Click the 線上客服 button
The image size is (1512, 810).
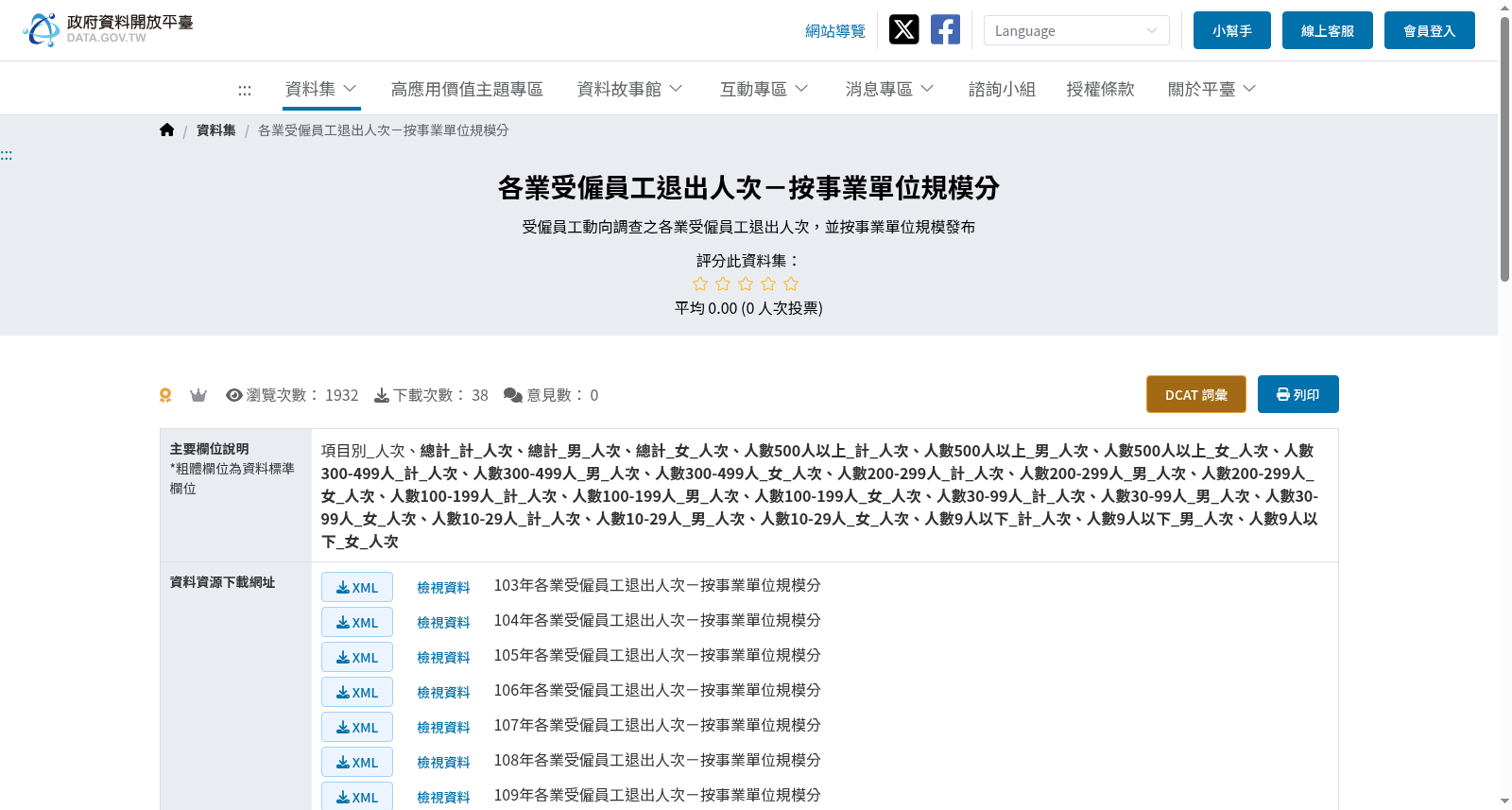1328,30
